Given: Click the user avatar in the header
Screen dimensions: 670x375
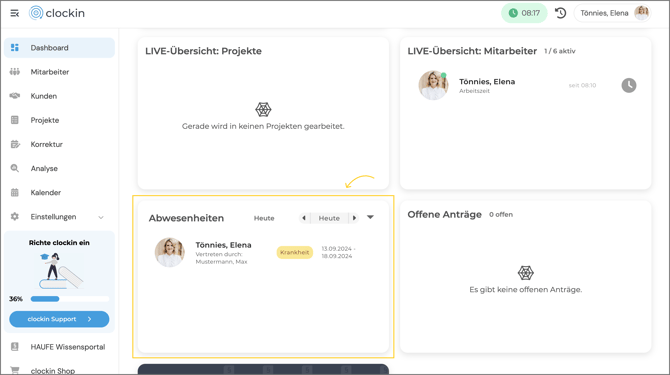Looking at the screenshot, I should [641, 13].
